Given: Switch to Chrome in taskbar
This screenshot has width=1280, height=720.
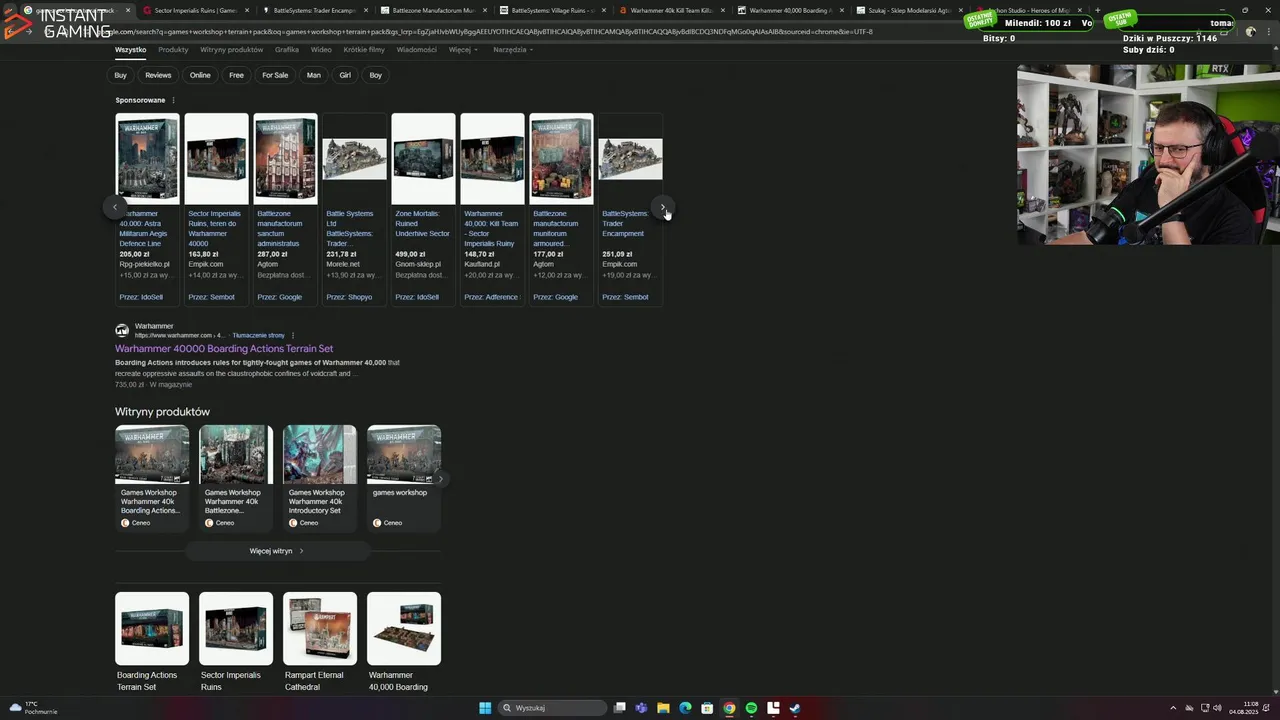Looking at the screenshot, I should (729, 708).
